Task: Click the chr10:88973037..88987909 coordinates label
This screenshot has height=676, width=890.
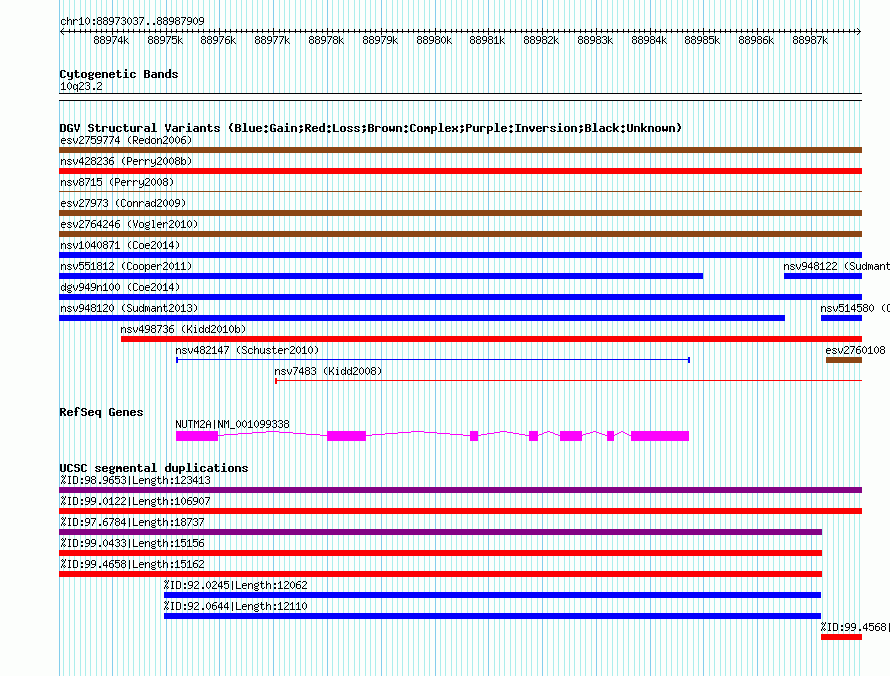Action: click(x=132, y=21)
